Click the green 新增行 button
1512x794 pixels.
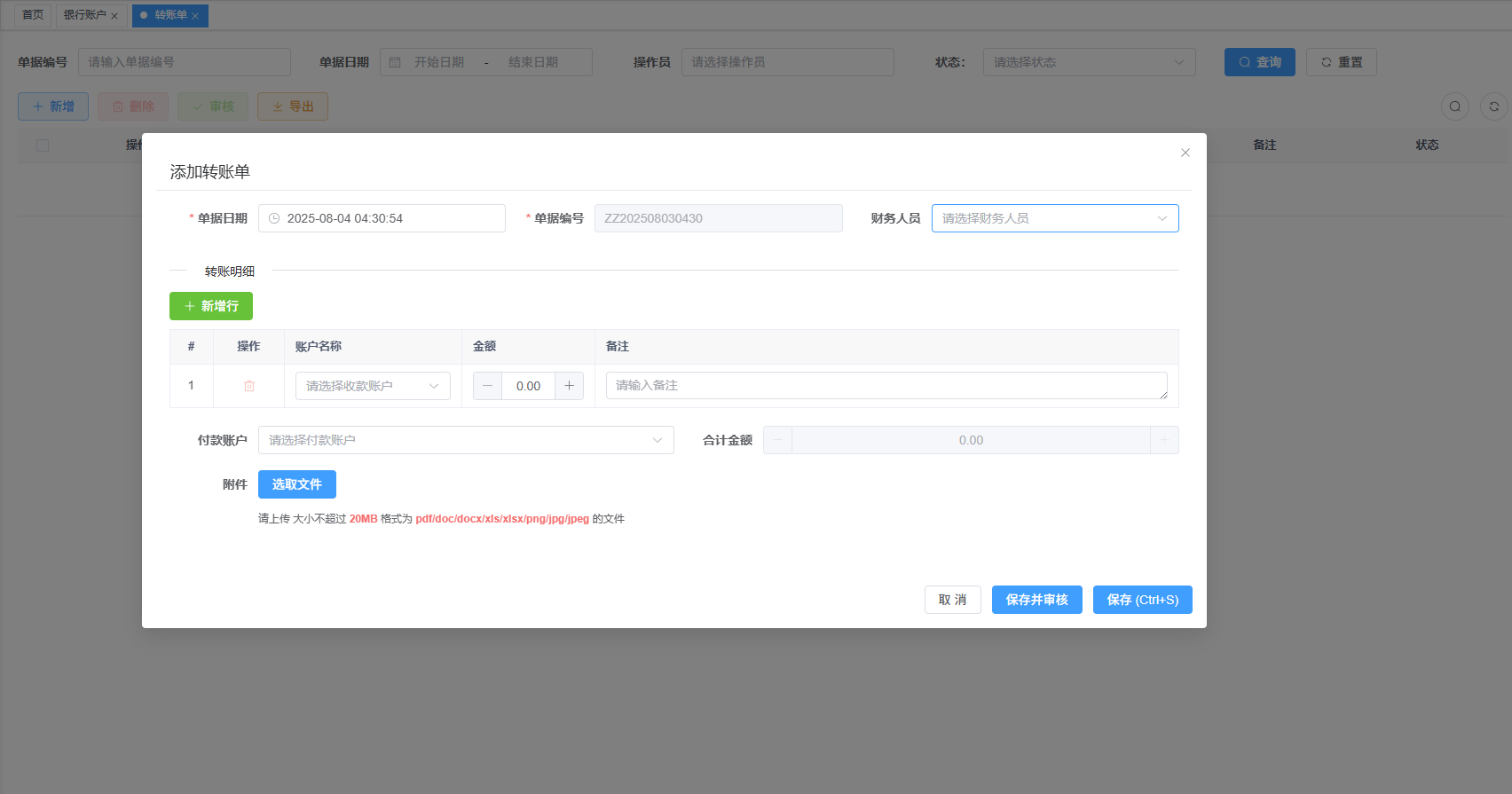(x=211, y=306)
